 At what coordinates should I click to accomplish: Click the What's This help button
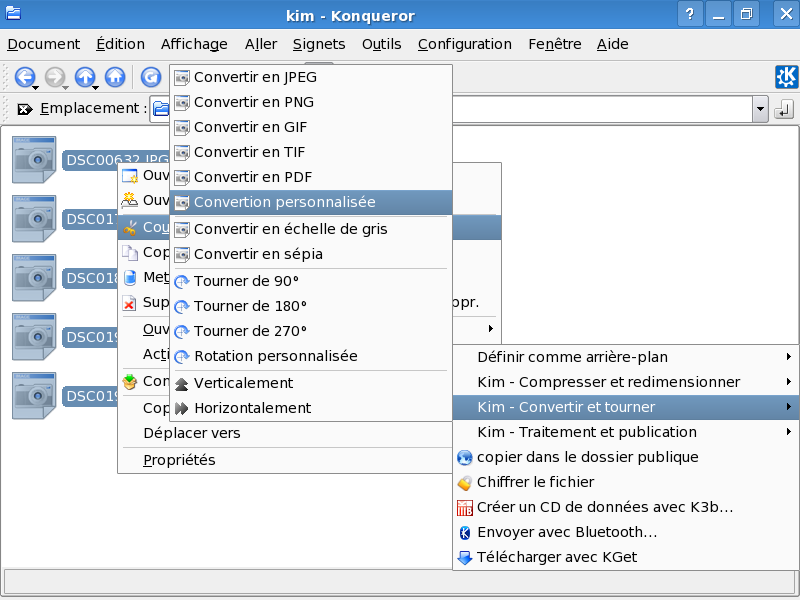click(690, 14)
